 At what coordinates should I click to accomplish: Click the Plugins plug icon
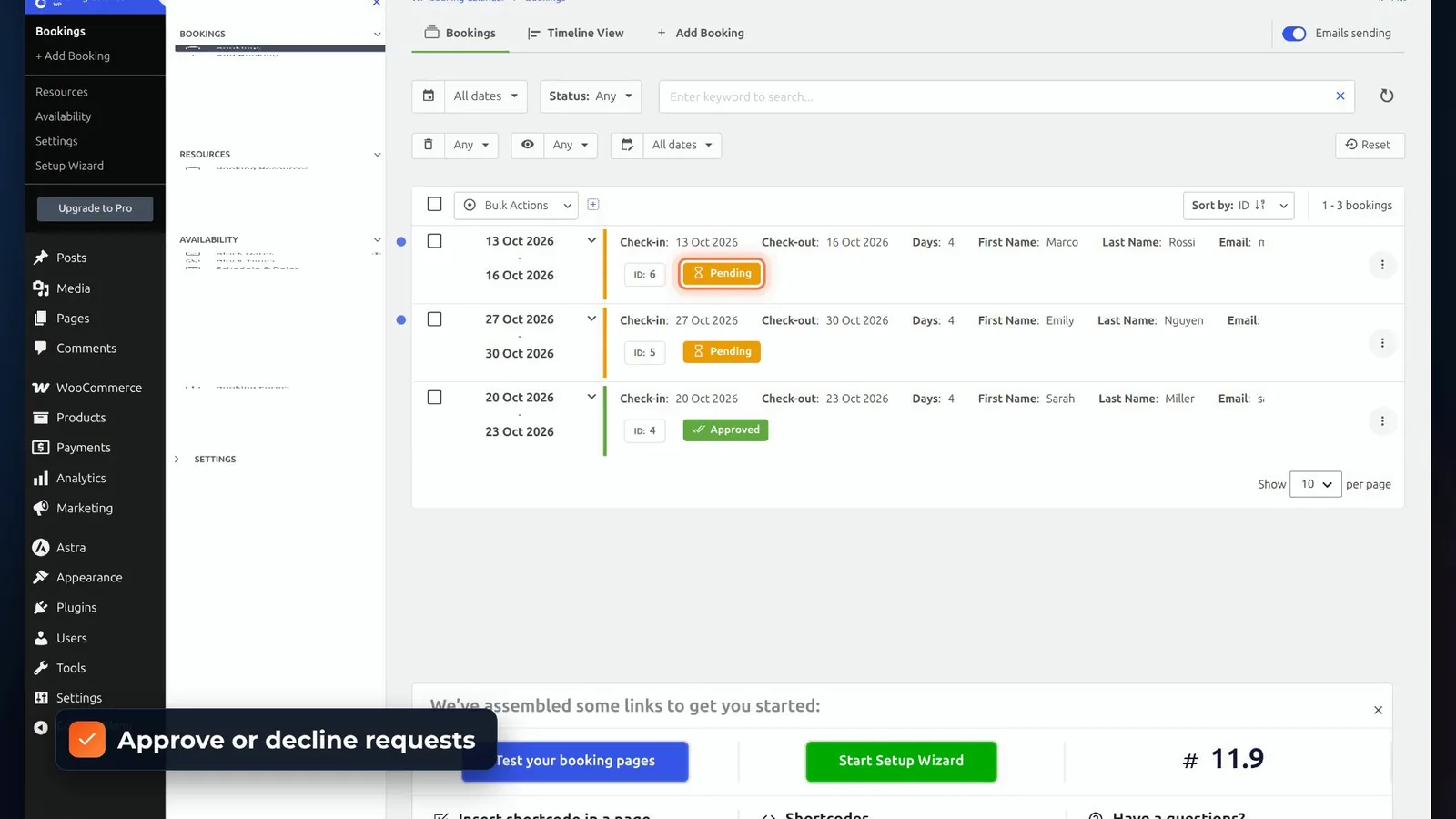[41, 607]
